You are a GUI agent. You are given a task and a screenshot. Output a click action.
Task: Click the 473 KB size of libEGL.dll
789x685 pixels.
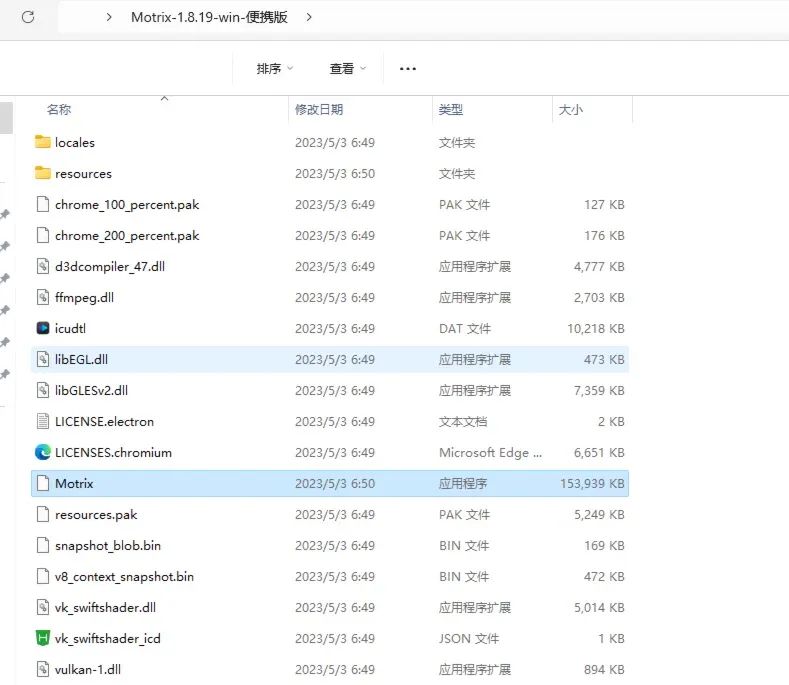(604, 359)
